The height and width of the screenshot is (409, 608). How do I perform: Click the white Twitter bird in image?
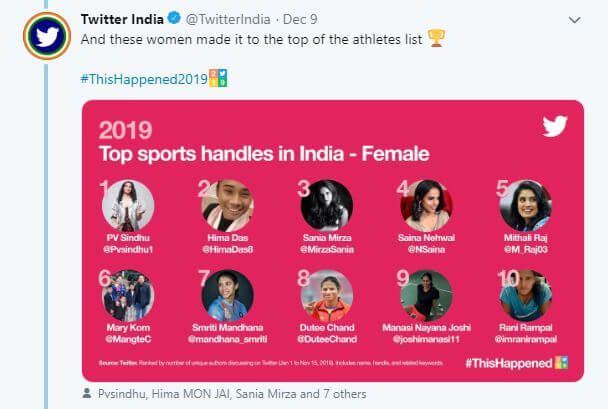point(555,127)
